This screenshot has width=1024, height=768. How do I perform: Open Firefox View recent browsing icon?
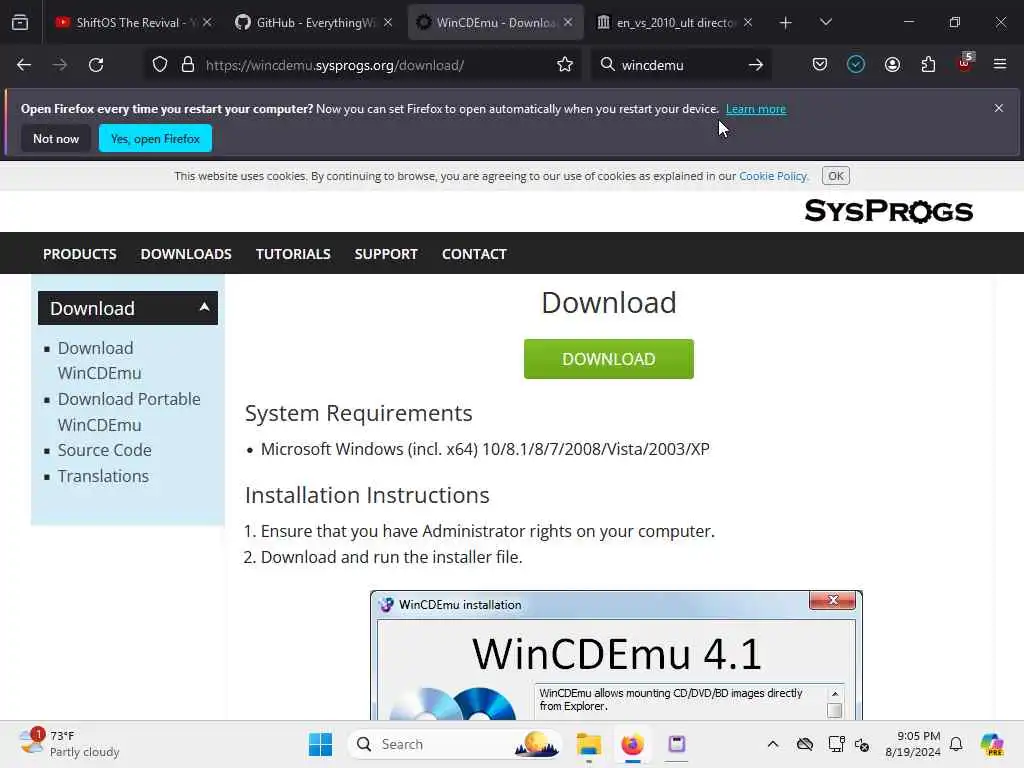point(20,22)
